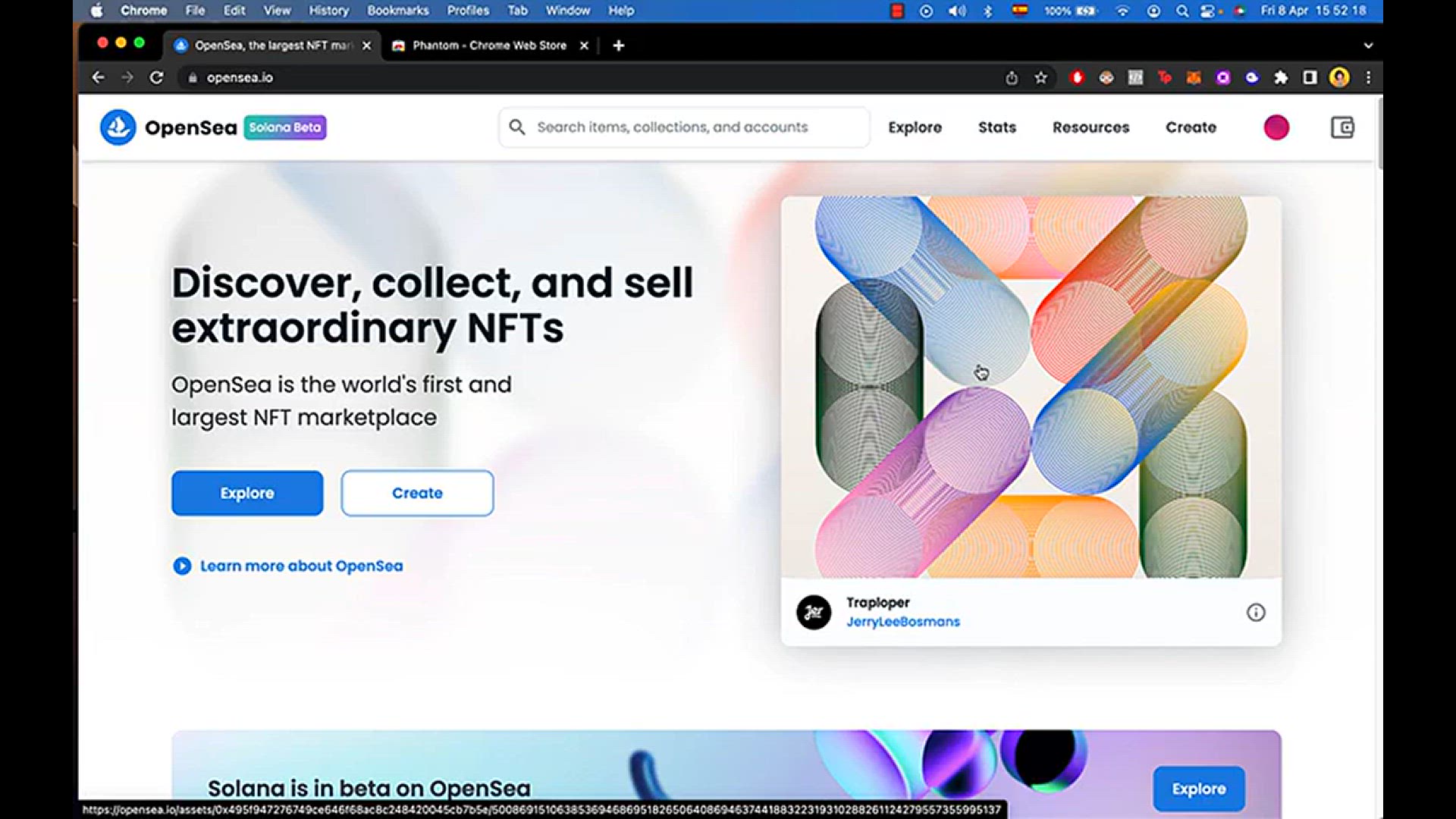Open the Chrome profile avatar
This screenshot has width=1456, height=819.
click(1339, 77)
